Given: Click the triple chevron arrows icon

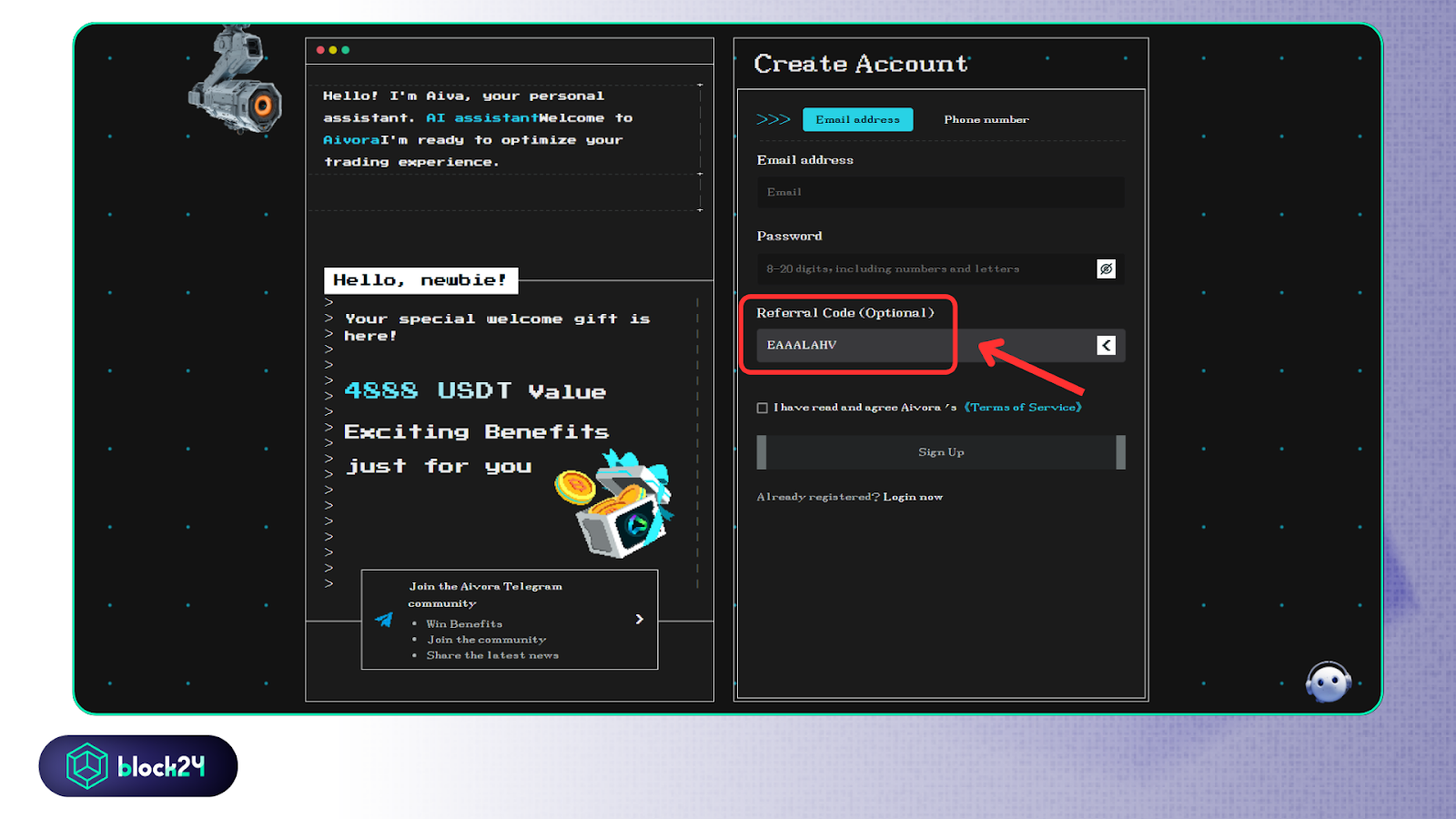Looking at the screenshot, I should 773,119.
